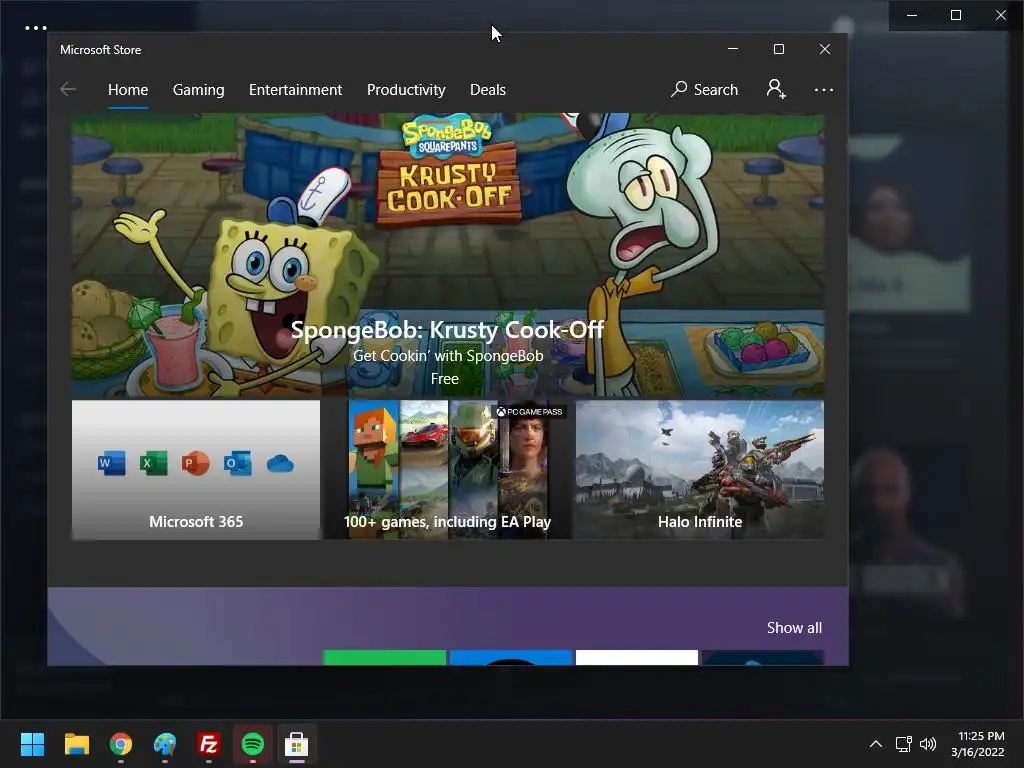The height and width of the screenshot is (768, 1024).
Task: Open the Productivity tab
Action: coord(406,89)
